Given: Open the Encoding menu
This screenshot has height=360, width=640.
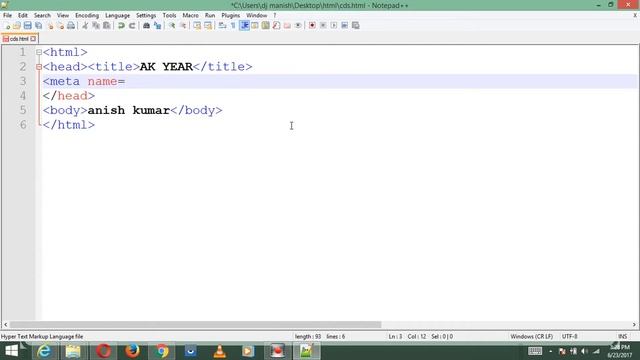Looking at the screenshot, I should (87, 16).
